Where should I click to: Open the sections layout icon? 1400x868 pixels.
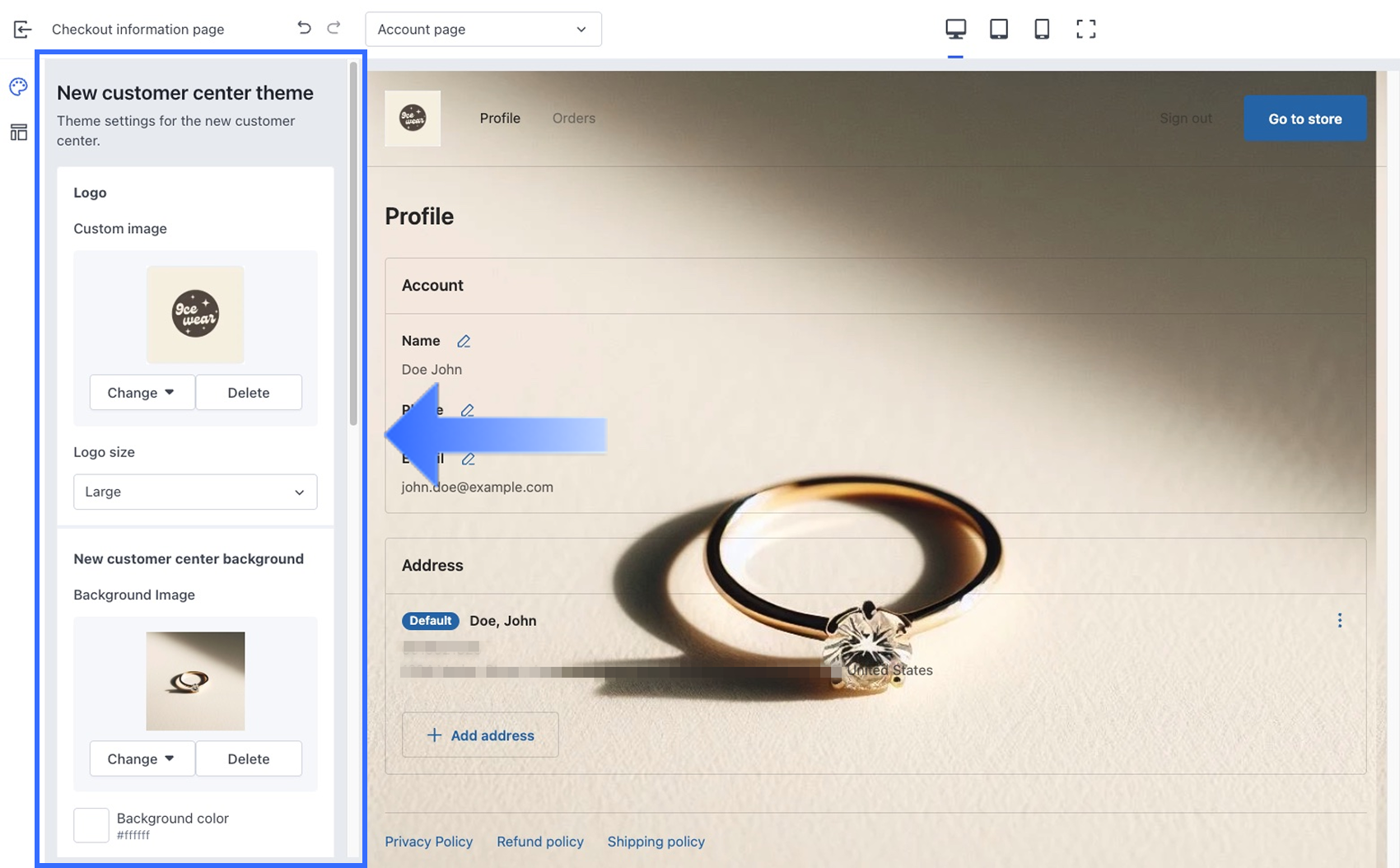[x=18, y=133]
